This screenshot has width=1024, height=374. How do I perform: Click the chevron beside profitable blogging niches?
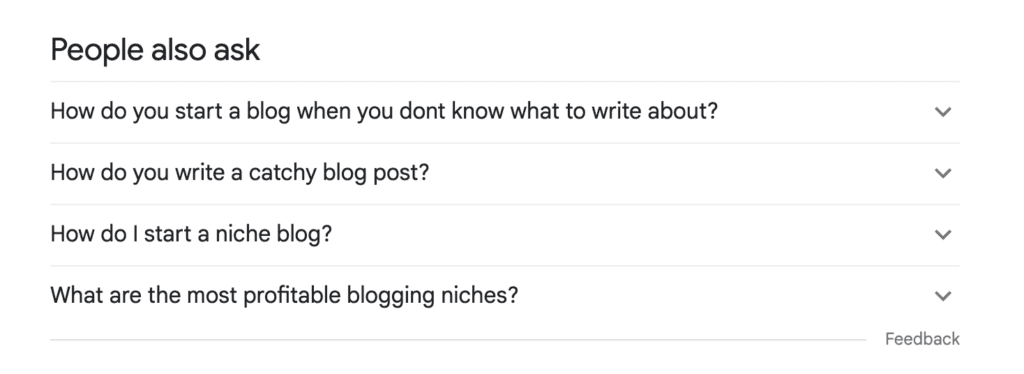942,296
